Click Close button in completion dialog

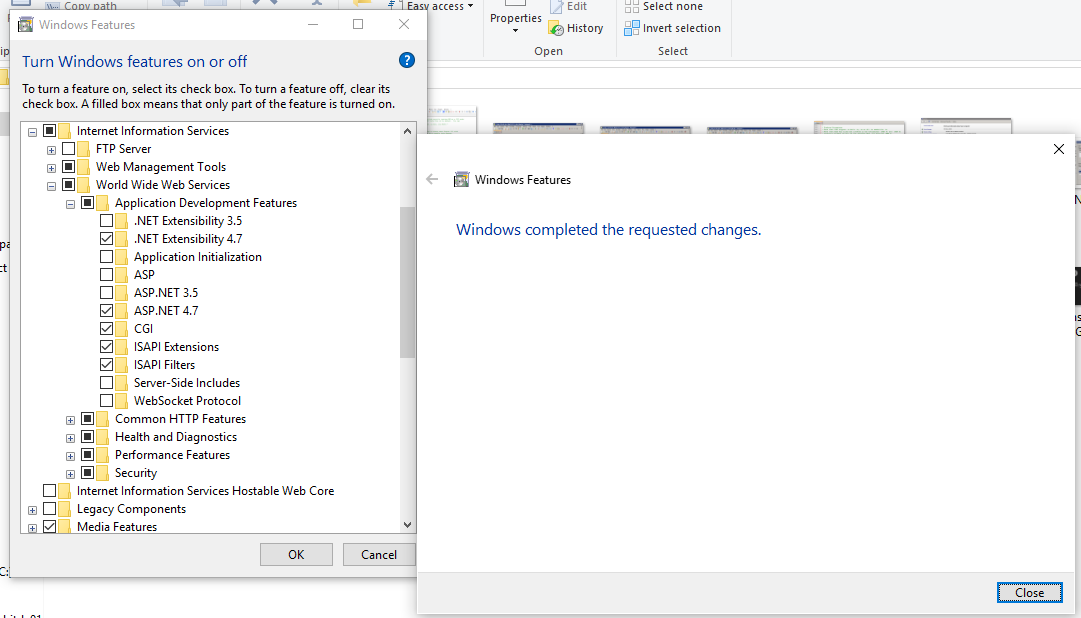(x=1029, y=592)
